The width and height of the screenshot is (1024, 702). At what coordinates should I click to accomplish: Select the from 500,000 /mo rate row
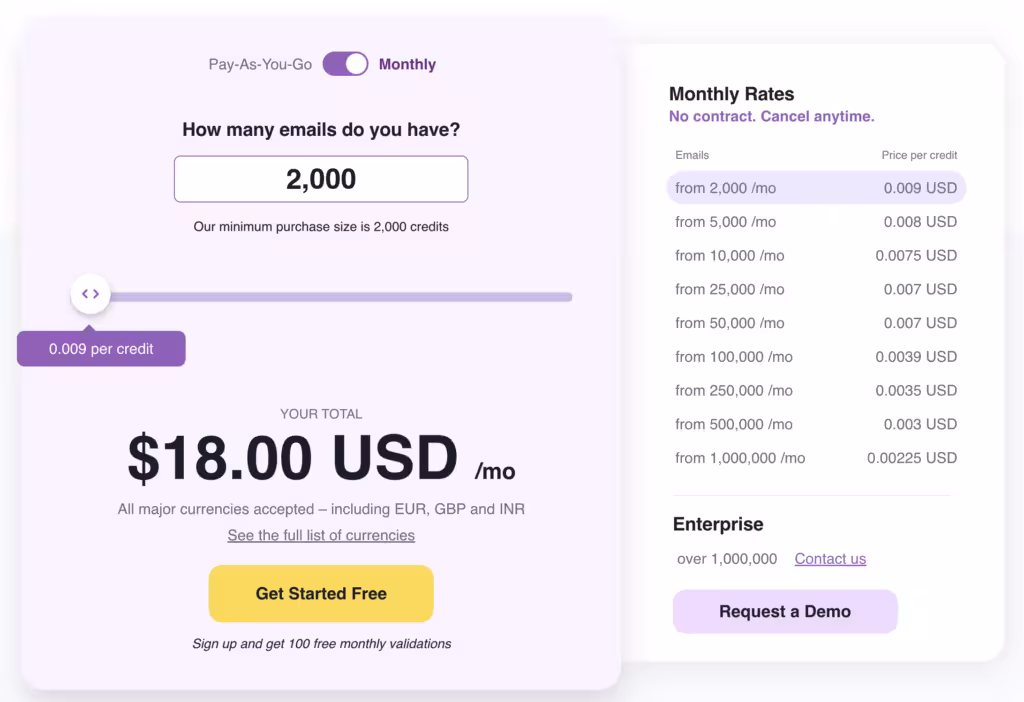coord(816,424)
